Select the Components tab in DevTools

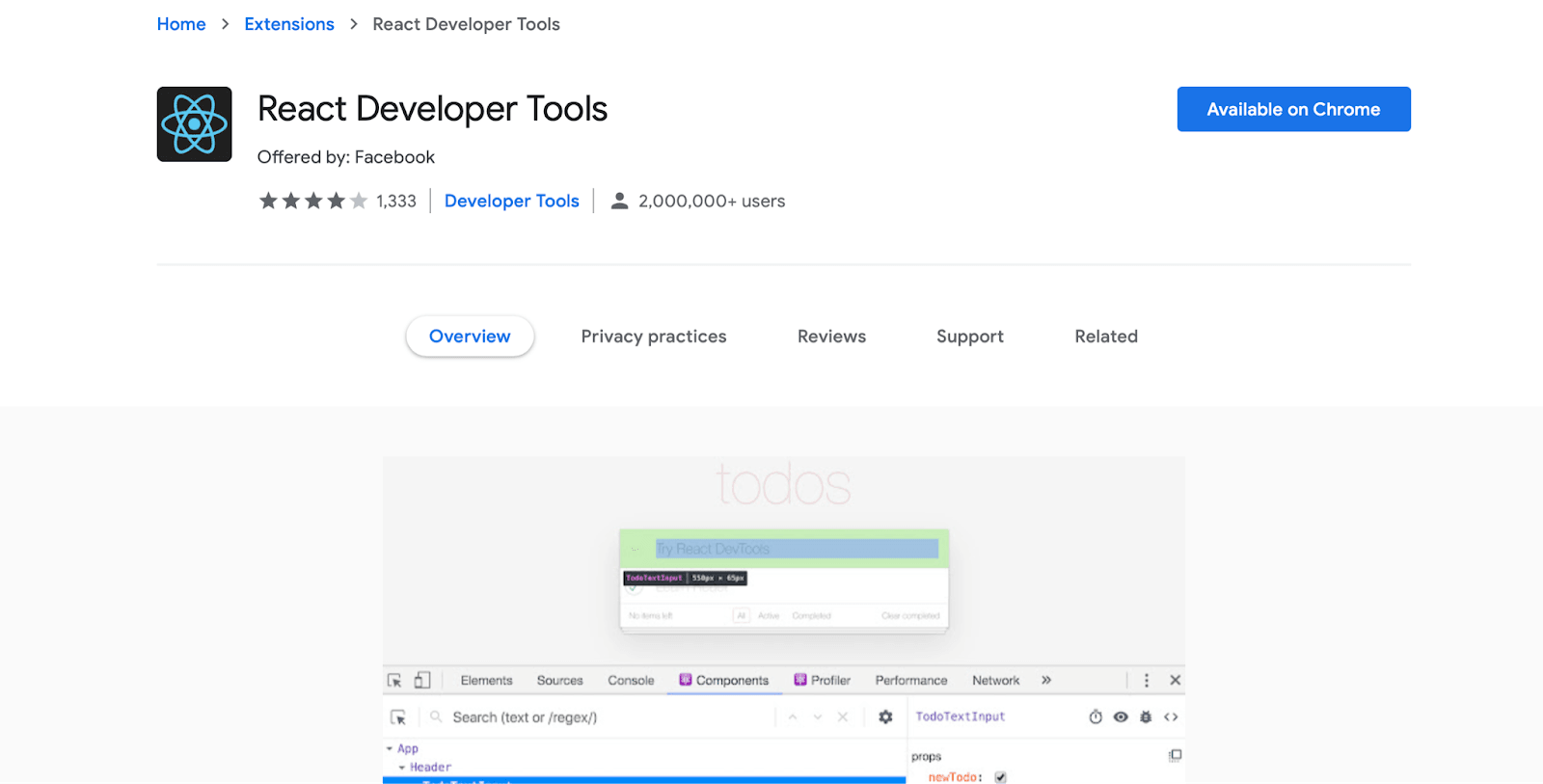(724, 680)
